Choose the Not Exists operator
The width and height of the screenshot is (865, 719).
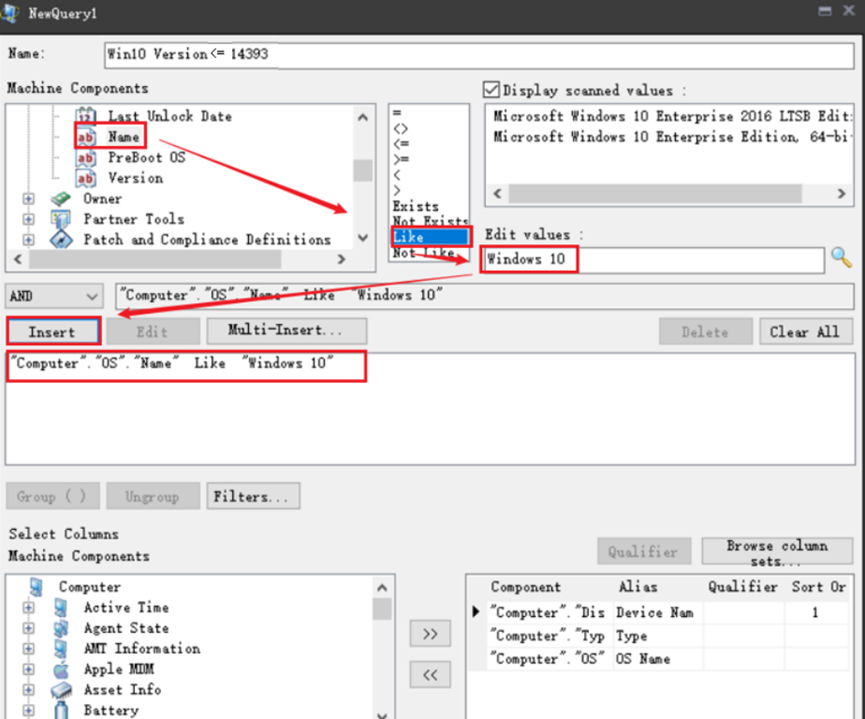[428, 221]
